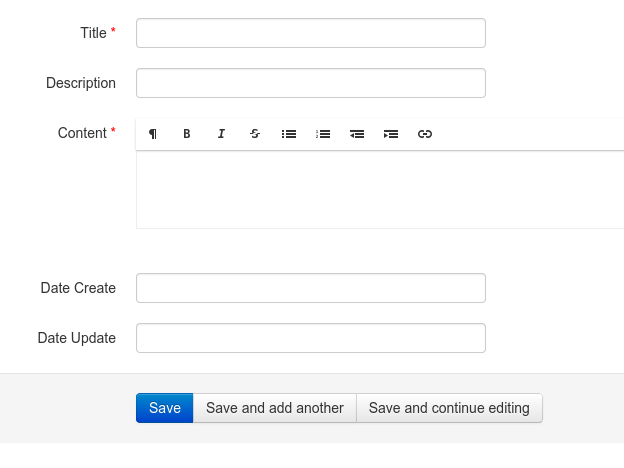
Task: Click Save and add another
Action: coord(274,408)
